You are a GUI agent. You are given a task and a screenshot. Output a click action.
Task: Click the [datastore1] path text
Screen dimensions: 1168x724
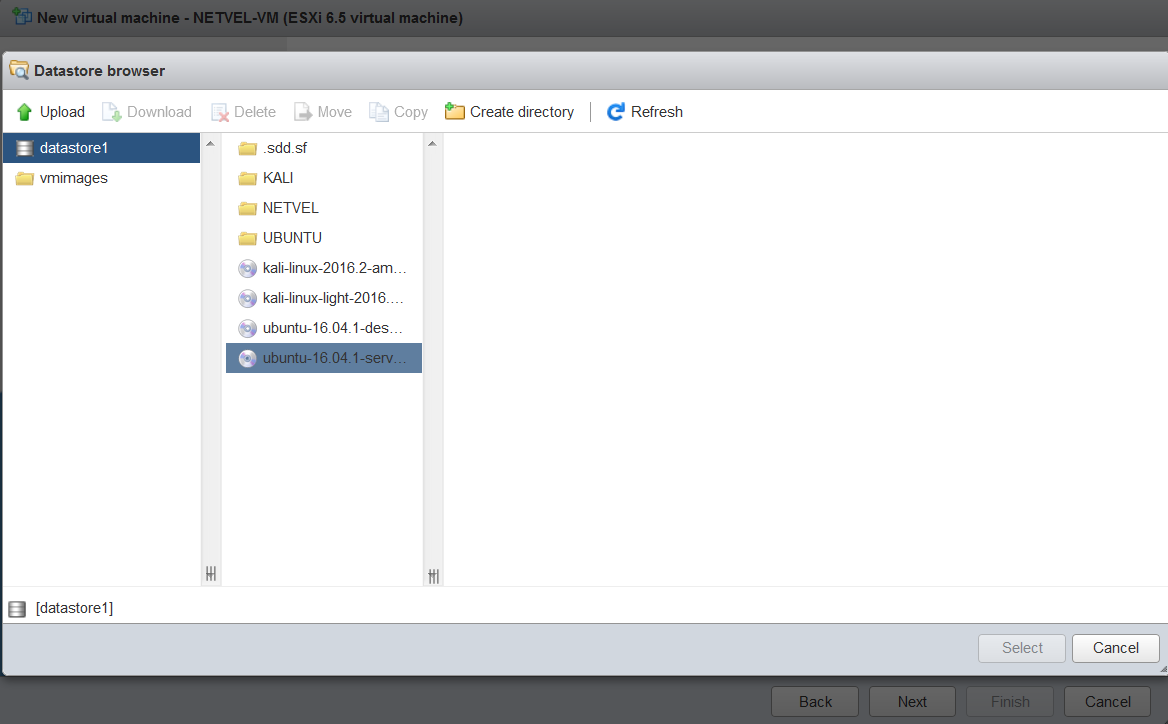(74, 609)
